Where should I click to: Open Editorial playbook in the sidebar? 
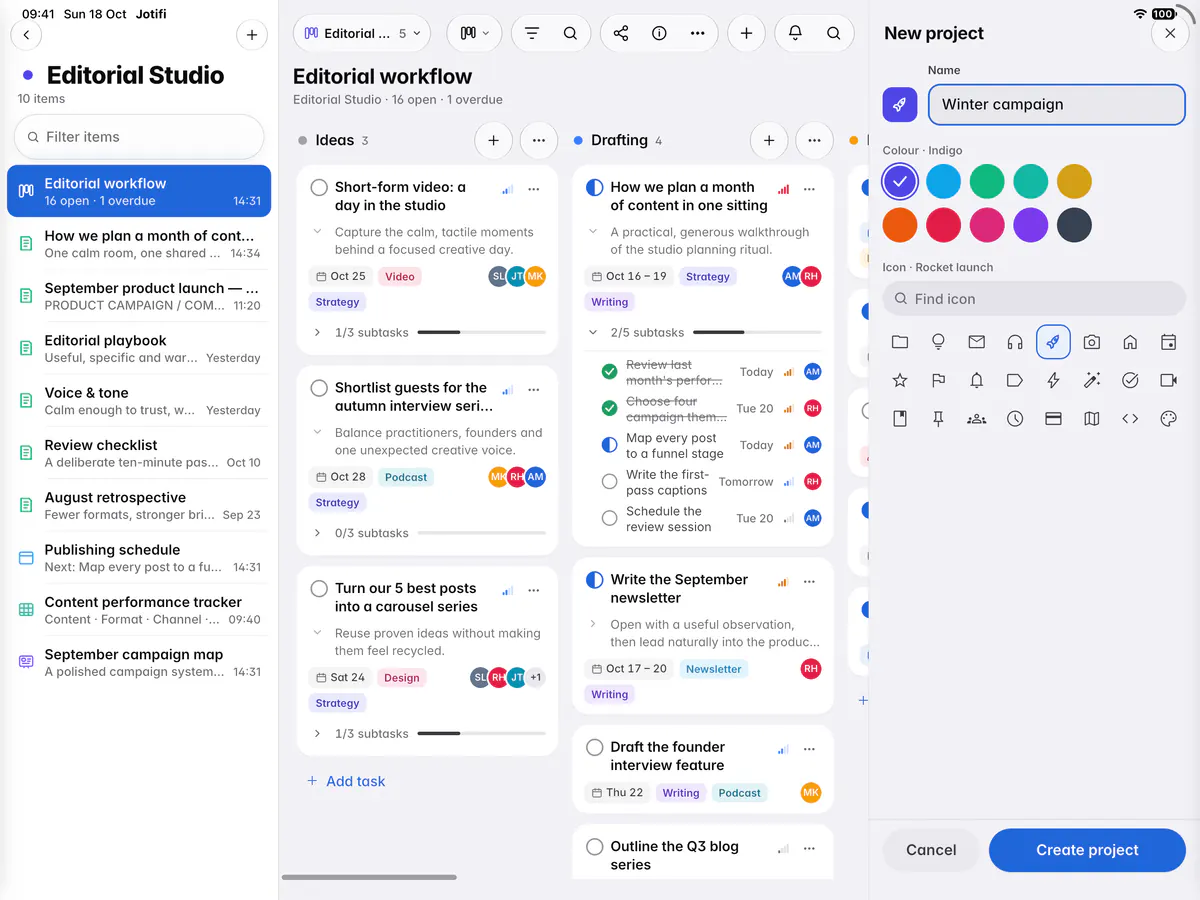click(x=139, y=348)
